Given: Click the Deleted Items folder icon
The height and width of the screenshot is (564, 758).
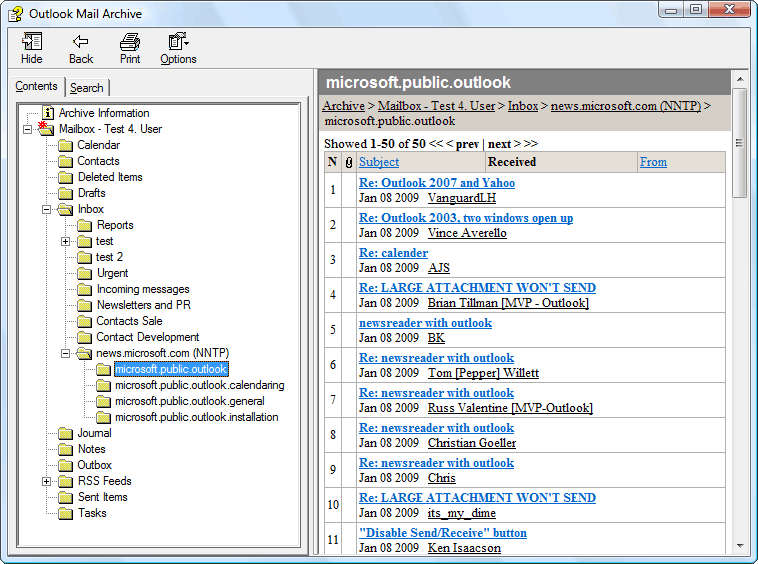Looking at the screenshot, I should click(65, 177).
